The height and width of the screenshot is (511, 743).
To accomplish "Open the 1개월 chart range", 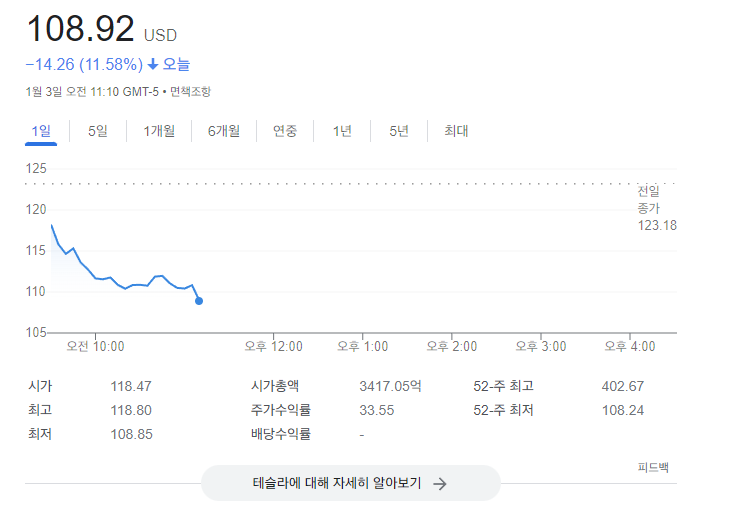I will [x=159, y=131].
